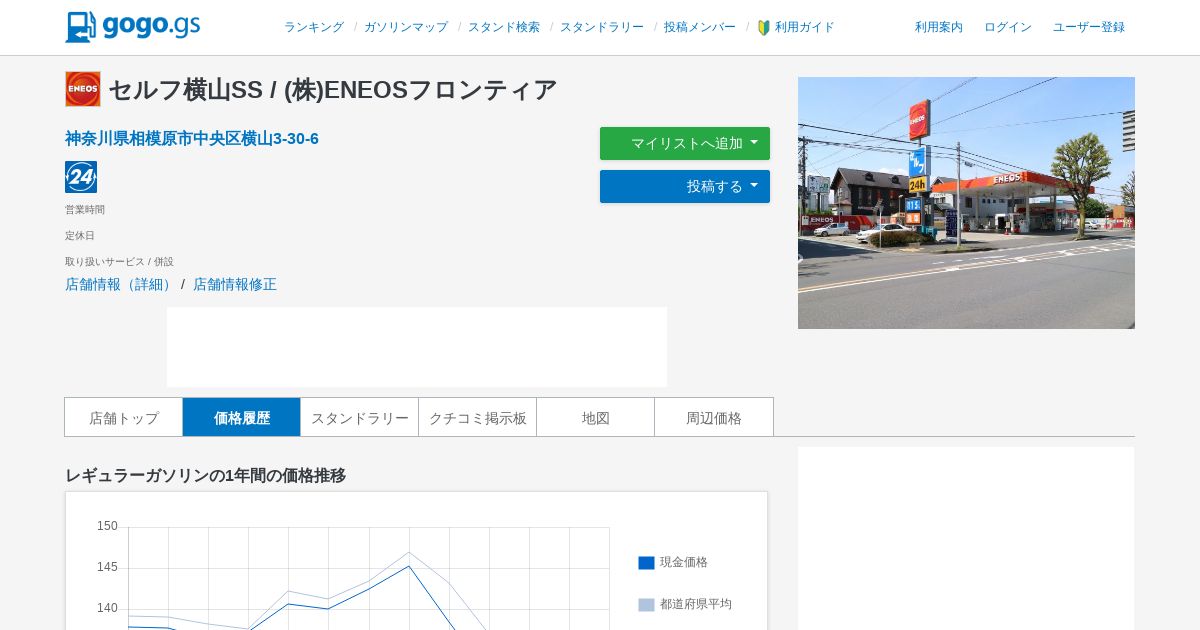Open the クチコミ掲示板 tab

(x=478, y=417)
